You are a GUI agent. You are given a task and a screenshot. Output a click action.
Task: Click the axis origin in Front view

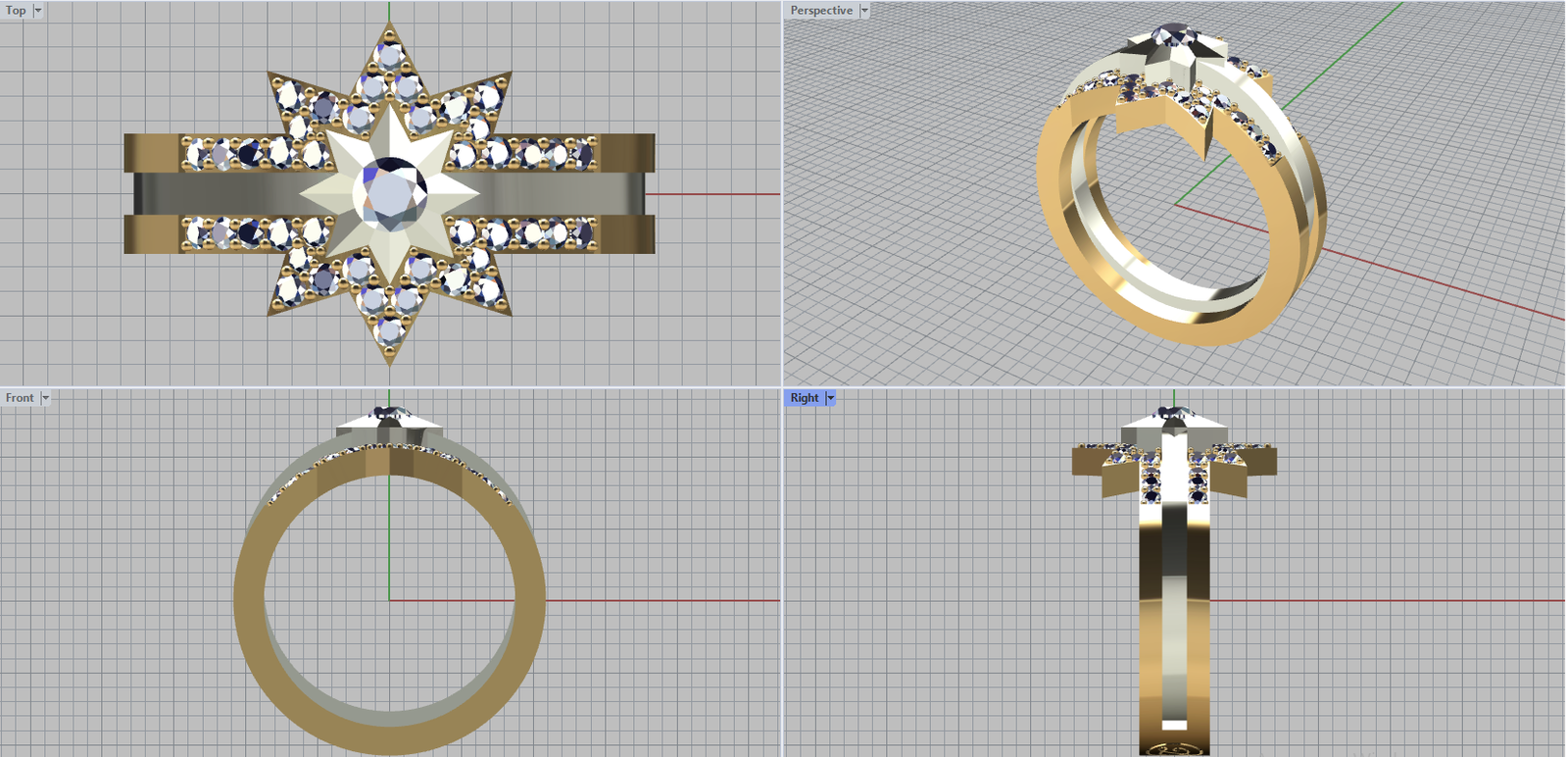pos(390,600)
